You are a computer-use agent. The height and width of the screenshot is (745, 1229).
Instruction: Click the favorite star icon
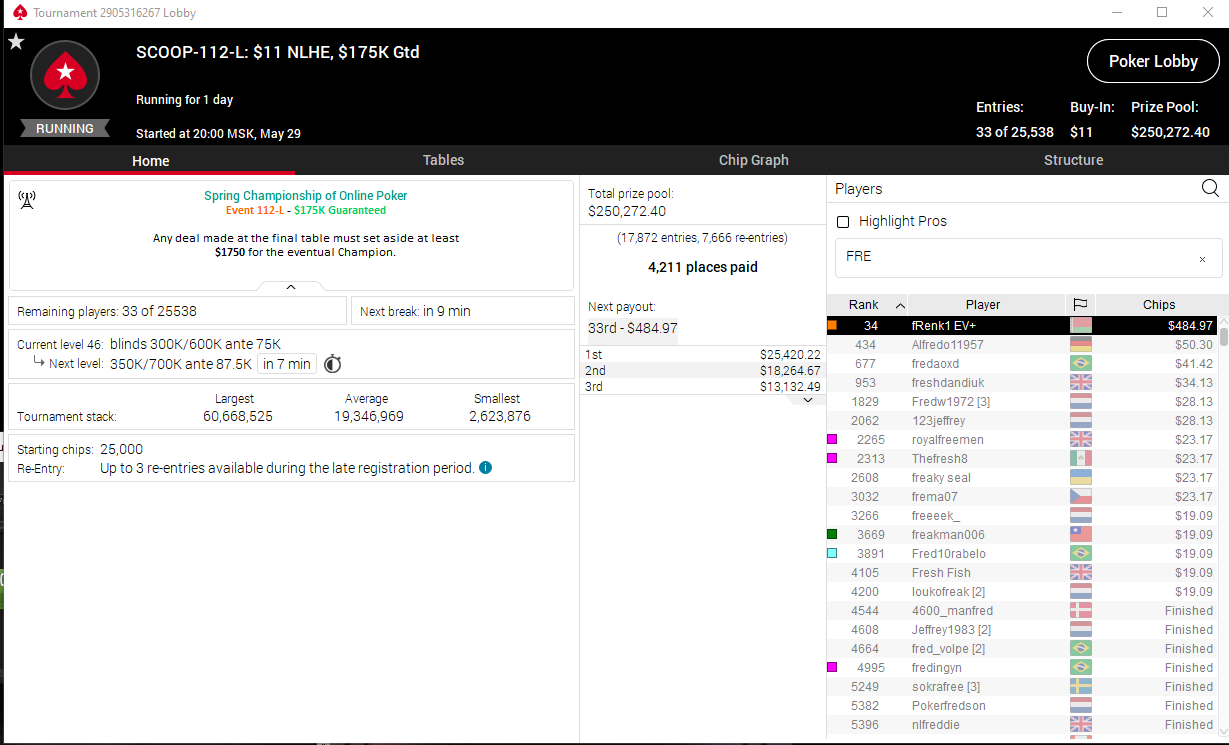click(x=16, y=42)
